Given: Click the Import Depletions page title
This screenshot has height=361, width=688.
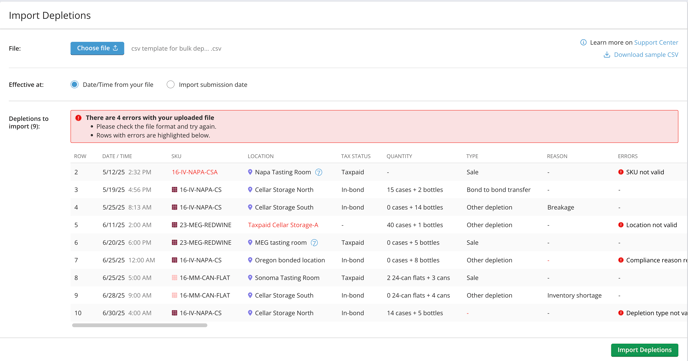Looking at the screenshot, I should (x=50, y=15).
